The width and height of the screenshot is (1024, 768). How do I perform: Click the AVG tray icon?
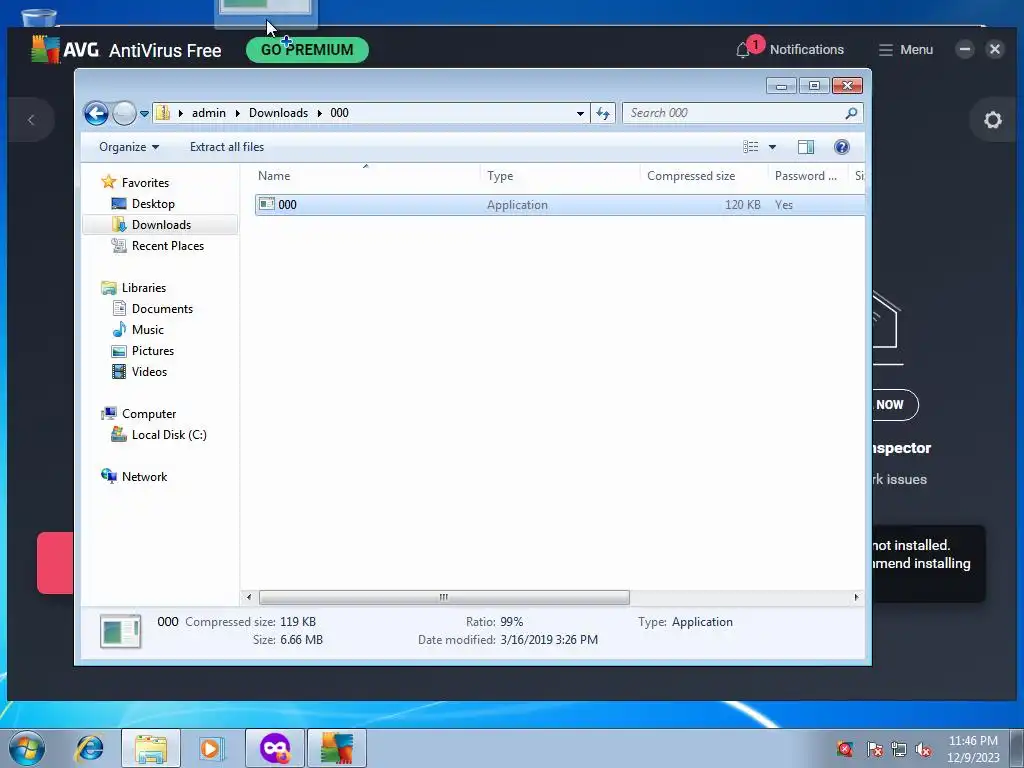click(845, 748)
